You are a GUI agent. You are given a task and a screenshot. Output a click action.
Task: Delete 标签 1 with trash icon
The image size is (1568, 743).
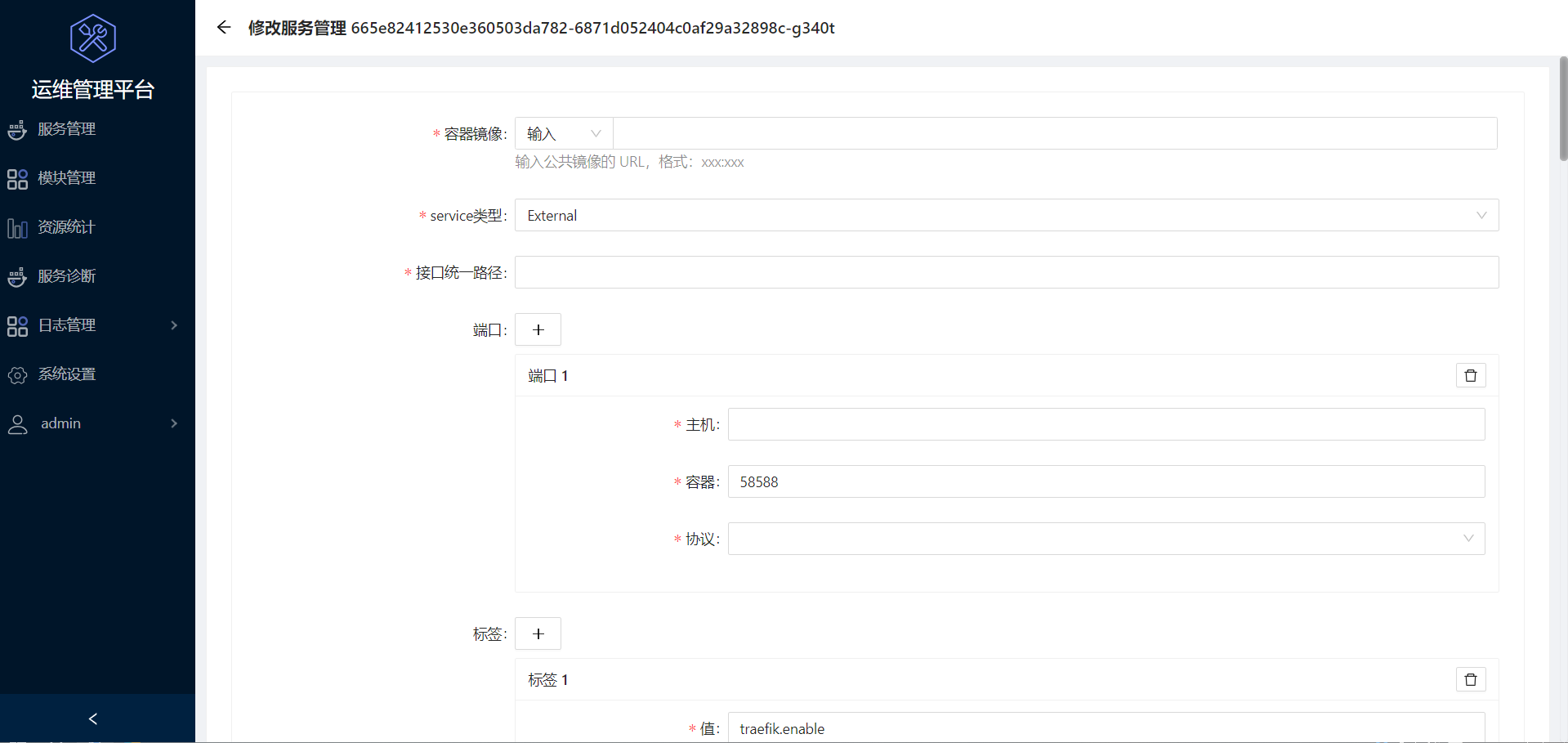[x=1471, y=679]
